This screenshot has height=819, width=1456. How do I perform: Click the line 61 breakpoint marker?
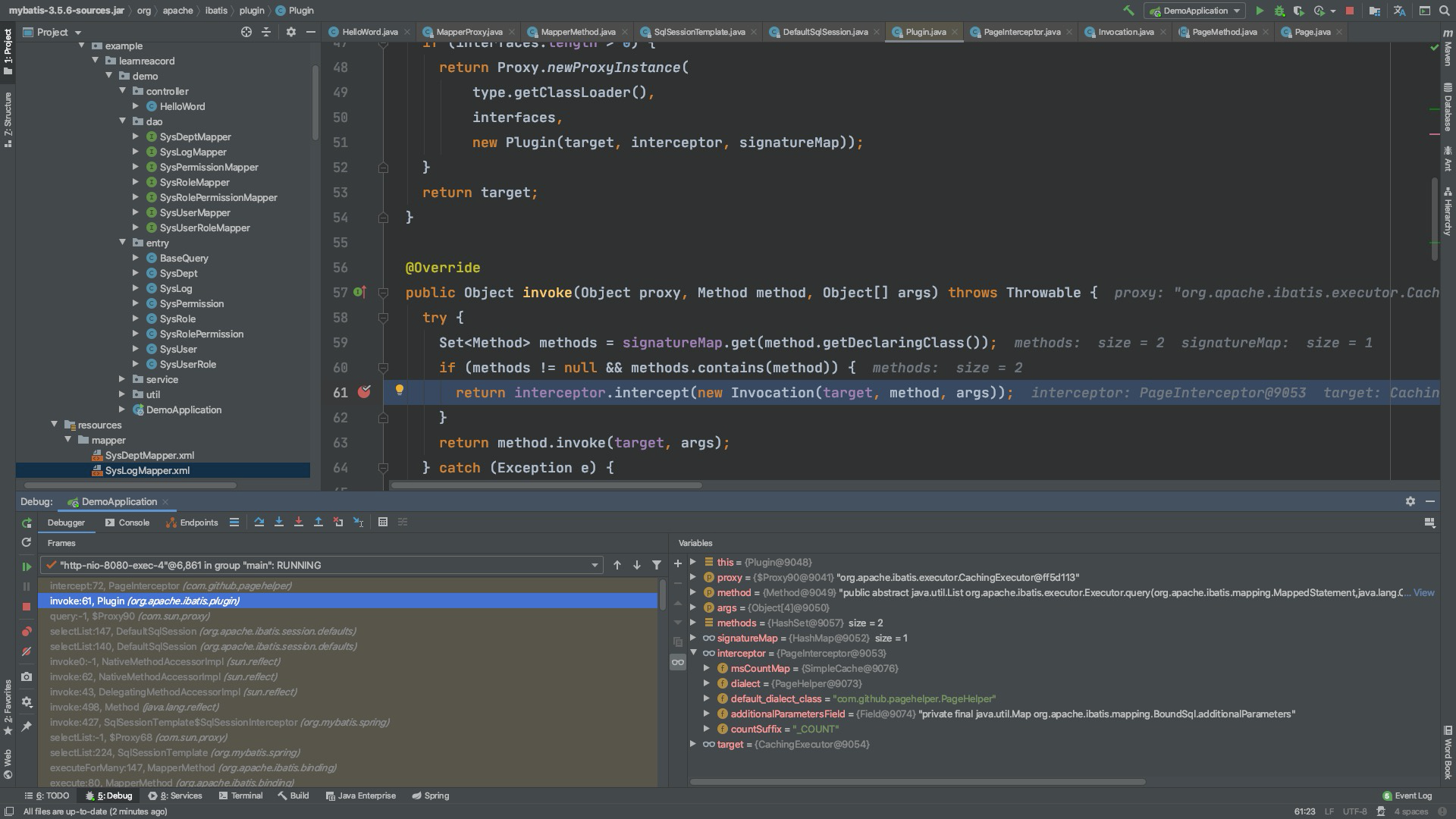(x=364, y=392)
